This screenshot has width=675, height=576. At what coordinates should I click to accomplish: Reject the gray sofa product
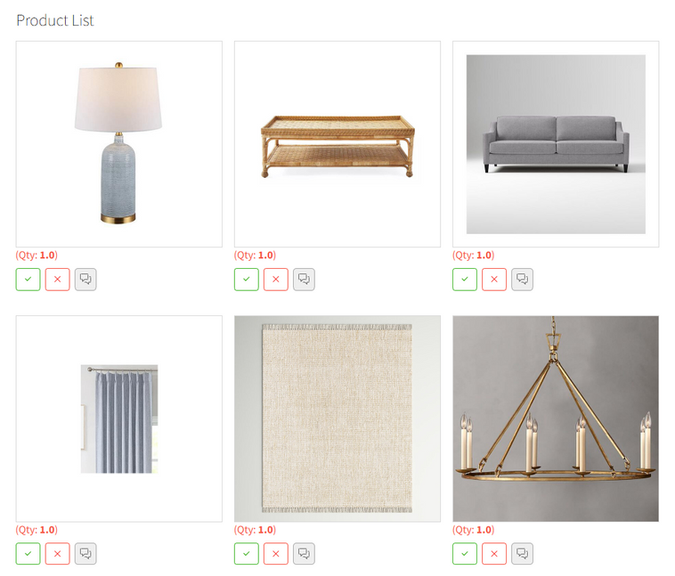(494, 279)
